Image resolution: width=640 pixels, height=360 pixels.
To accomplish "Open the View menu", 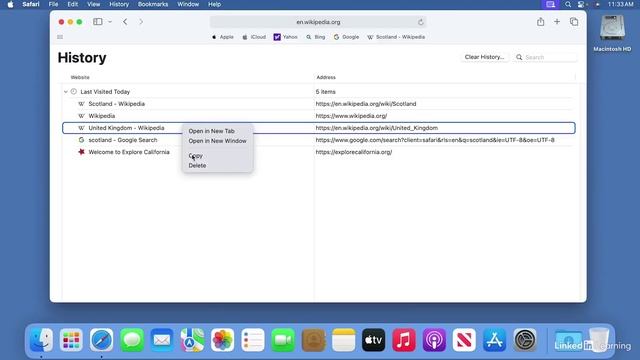I will (x=93, y=4).
